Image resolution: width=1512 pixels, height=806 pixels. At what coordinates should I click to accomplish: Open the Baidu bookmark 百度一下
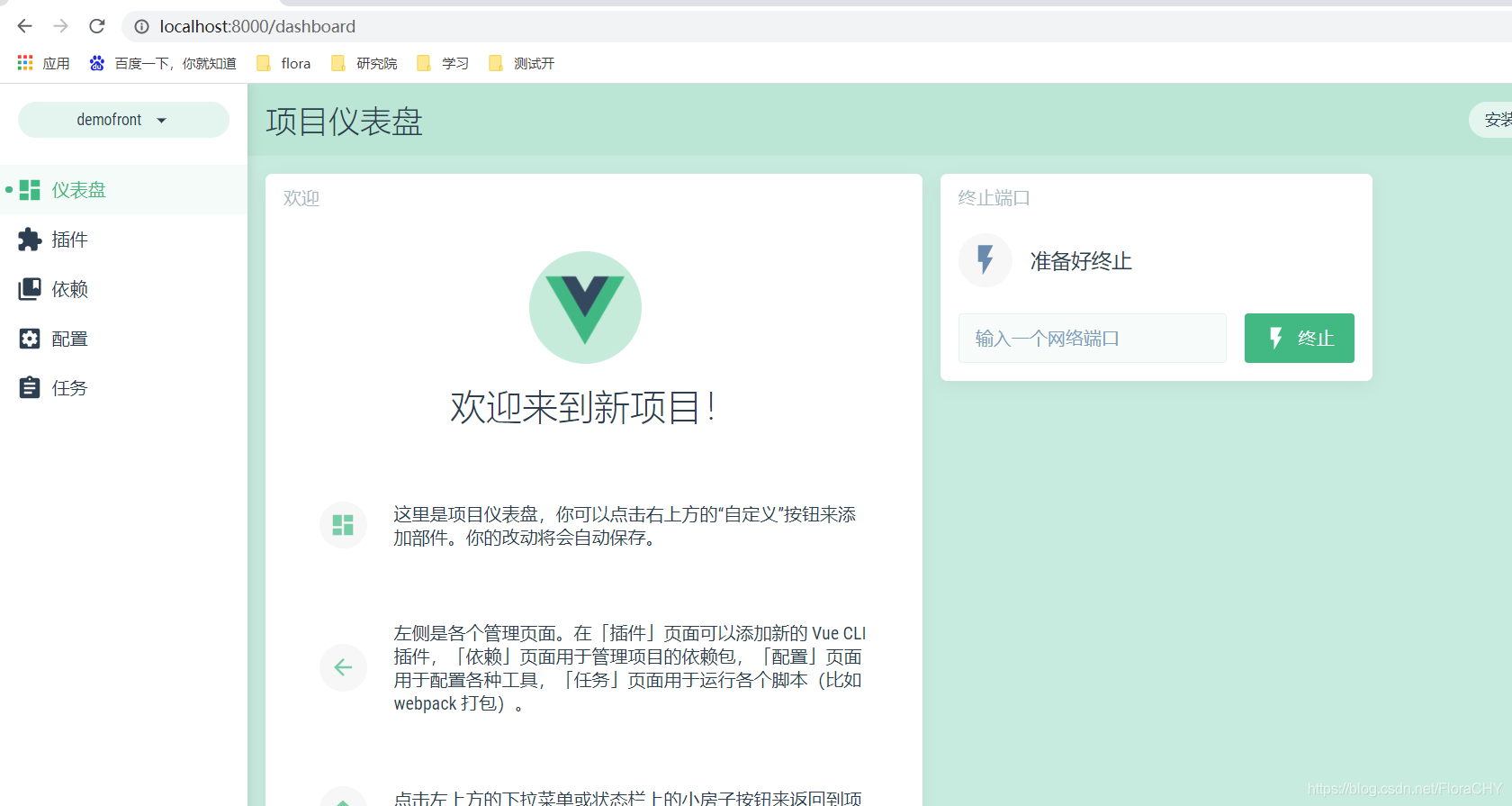pyautogui.click(x=163, y=63)
